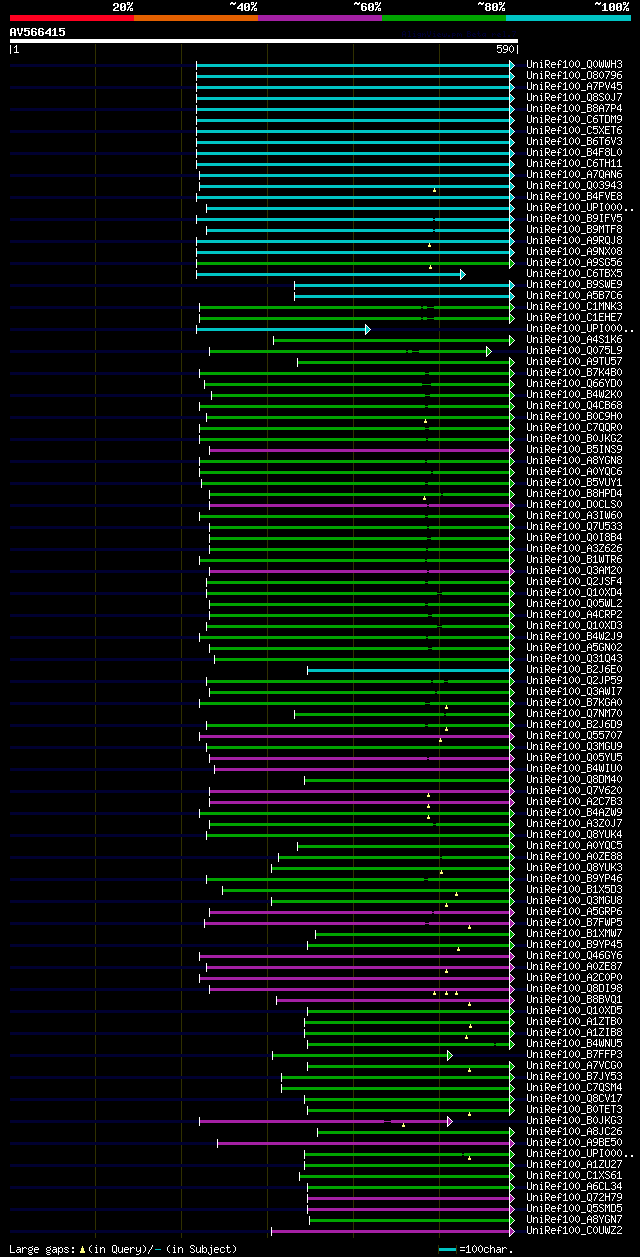640x1257 pixels.
Task: Select the UniRef100_B4F8L0 label
Action: point(574,152)
